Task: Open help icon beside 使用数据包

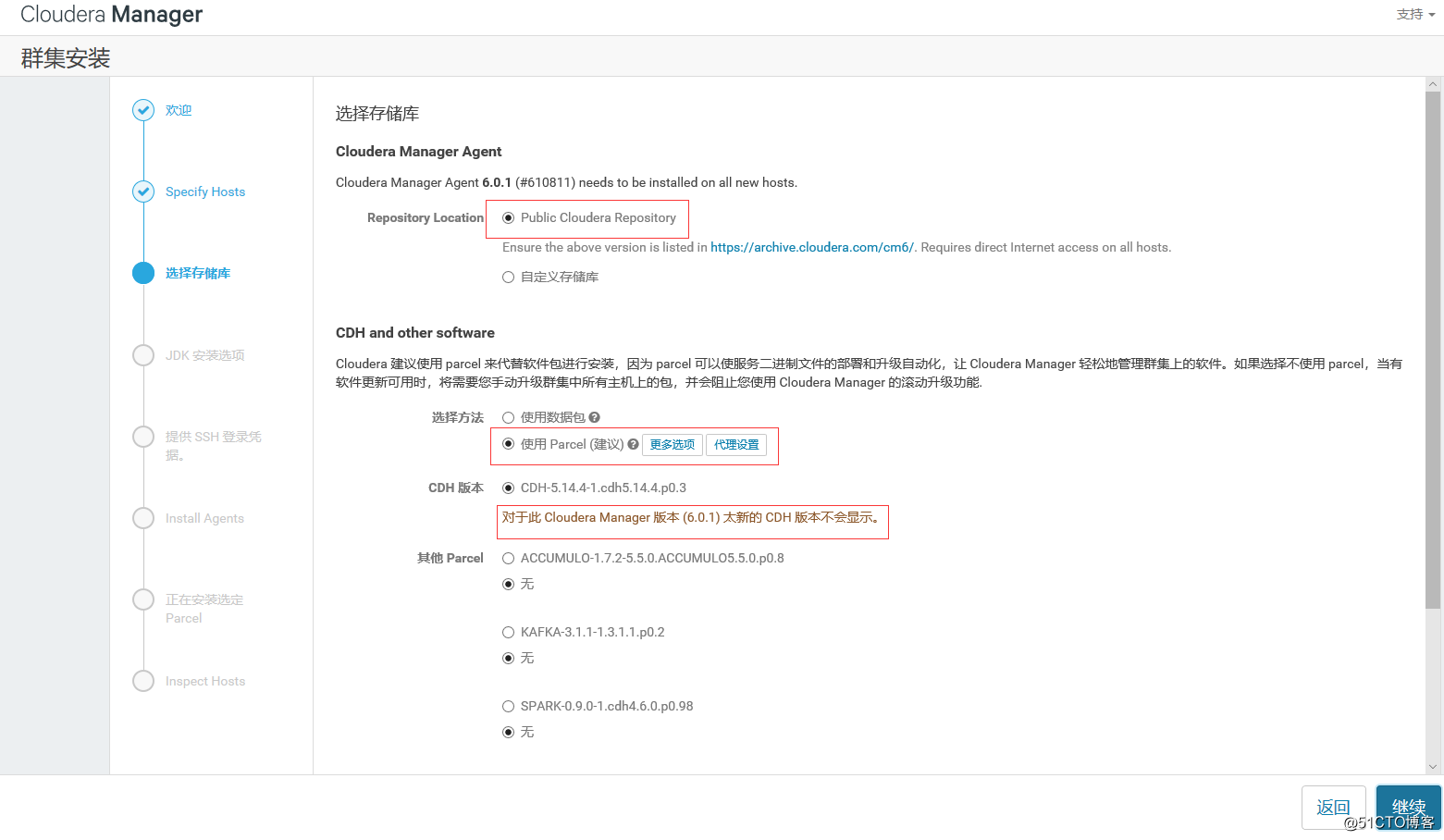Action: coord(595,417)
